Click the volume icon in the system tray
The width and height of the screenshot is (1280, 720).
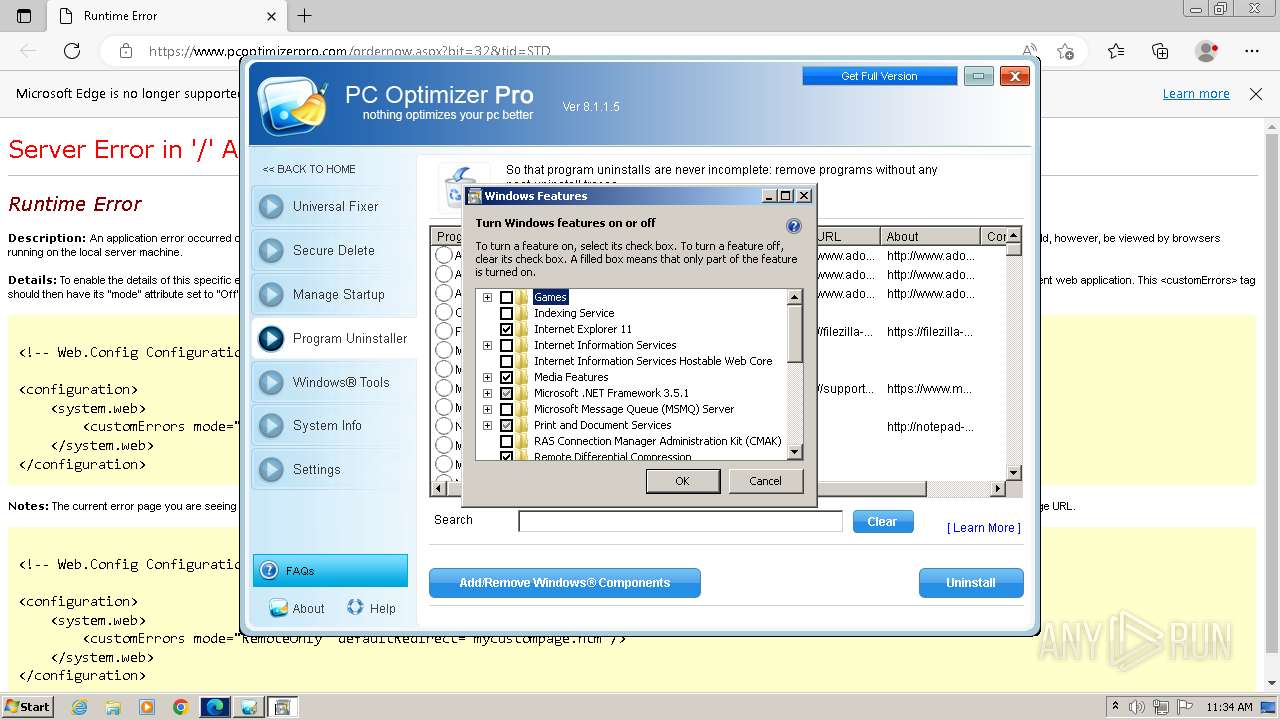tap(1137, 707)
